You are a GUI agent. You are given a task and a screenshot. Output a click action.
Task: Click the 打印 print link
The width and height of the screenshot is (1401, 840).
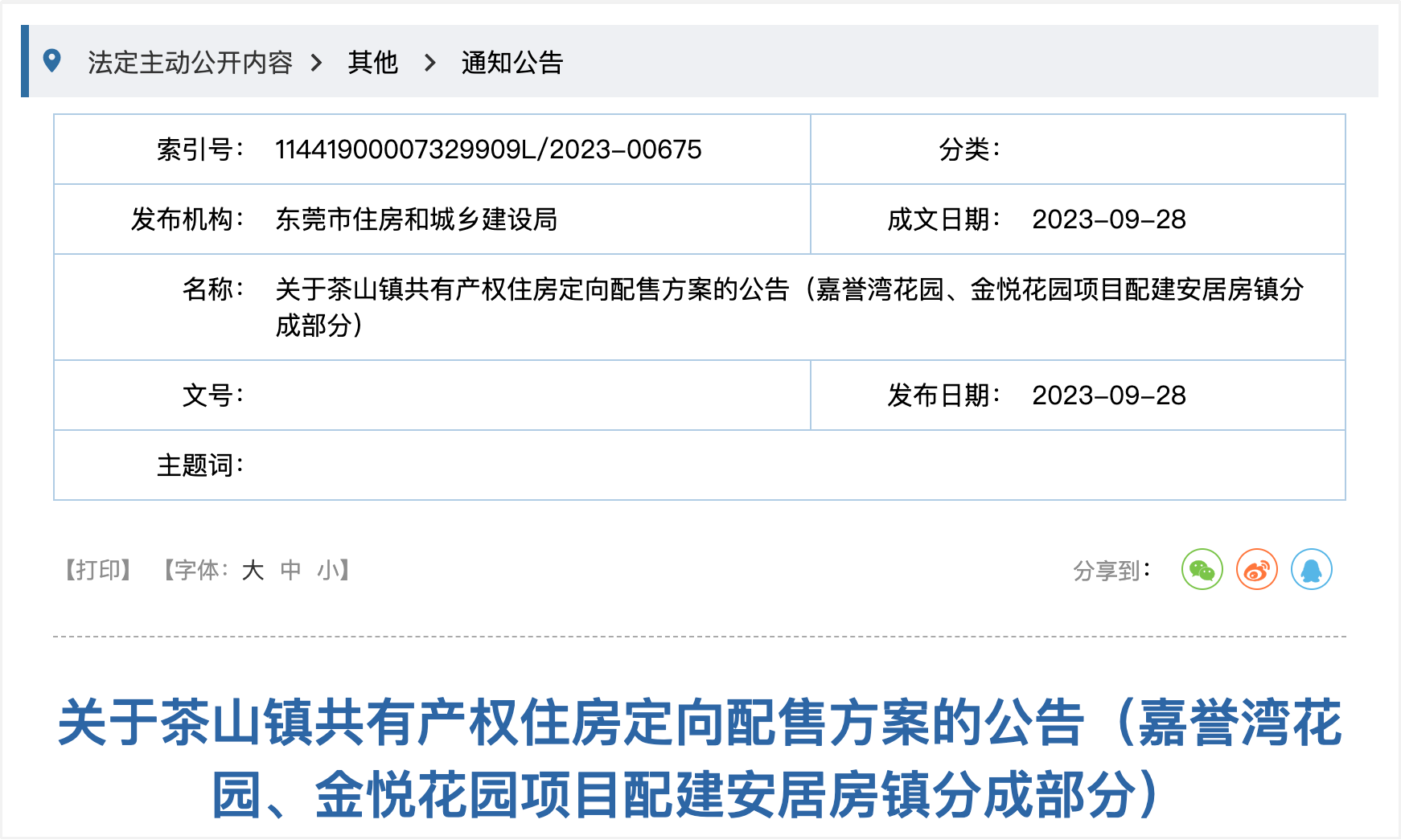(x=98, y=570)
